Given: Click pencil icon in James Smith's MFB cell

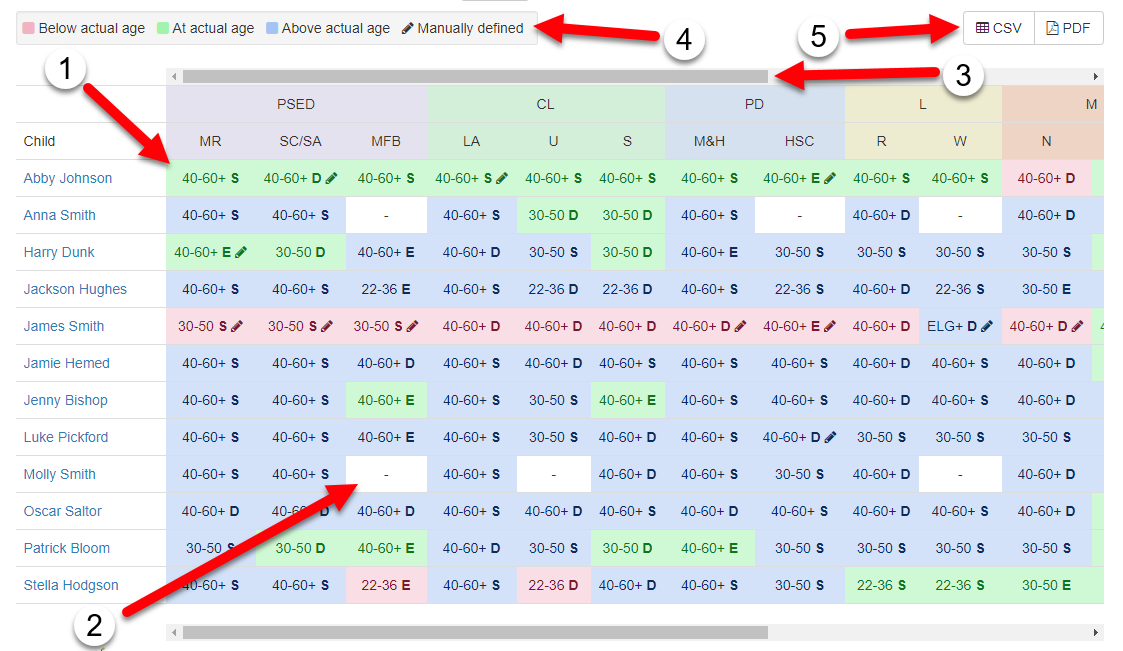Looking at the screenshot, I should (x=413, y=326).
